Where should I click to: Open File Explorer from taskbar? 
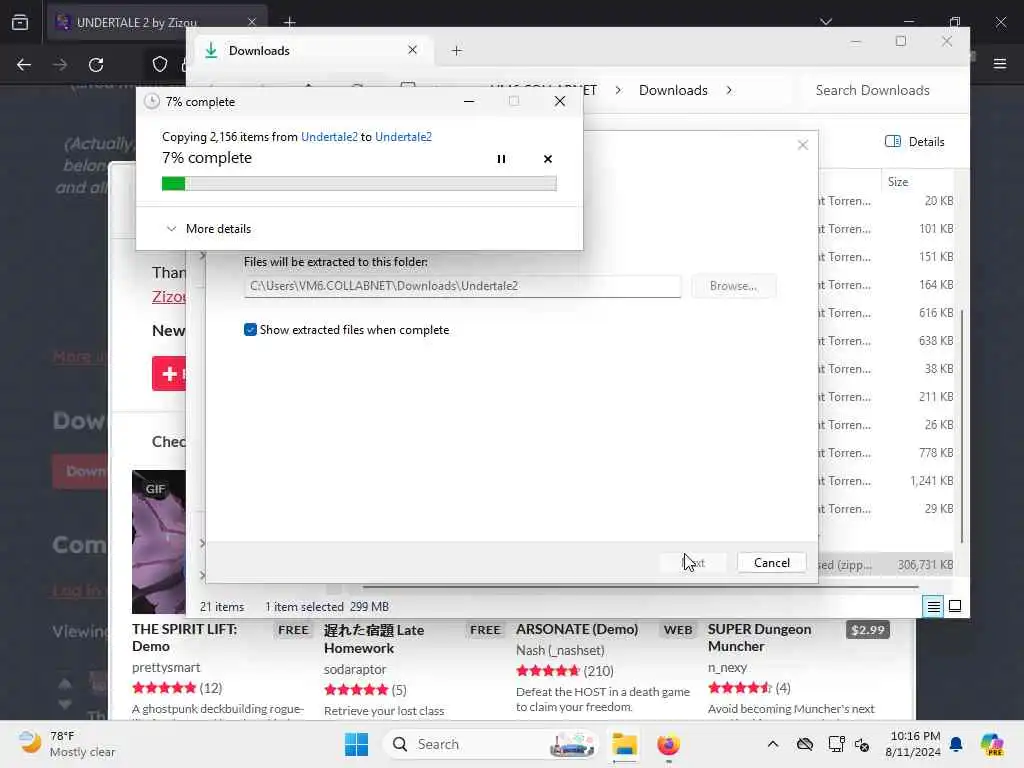pyautogui.click(x=624, y=744)
